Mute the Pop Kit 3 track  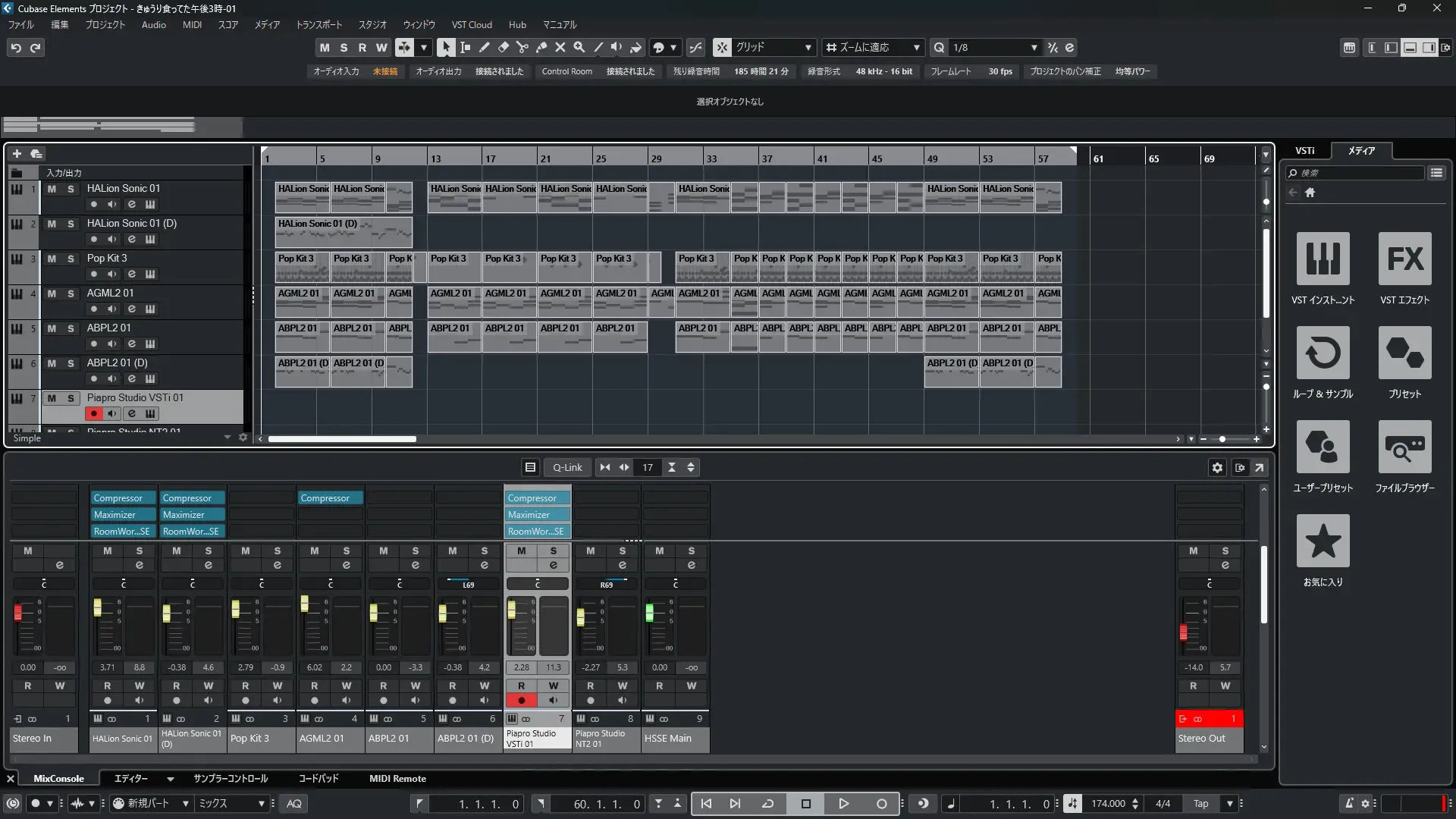52,259
